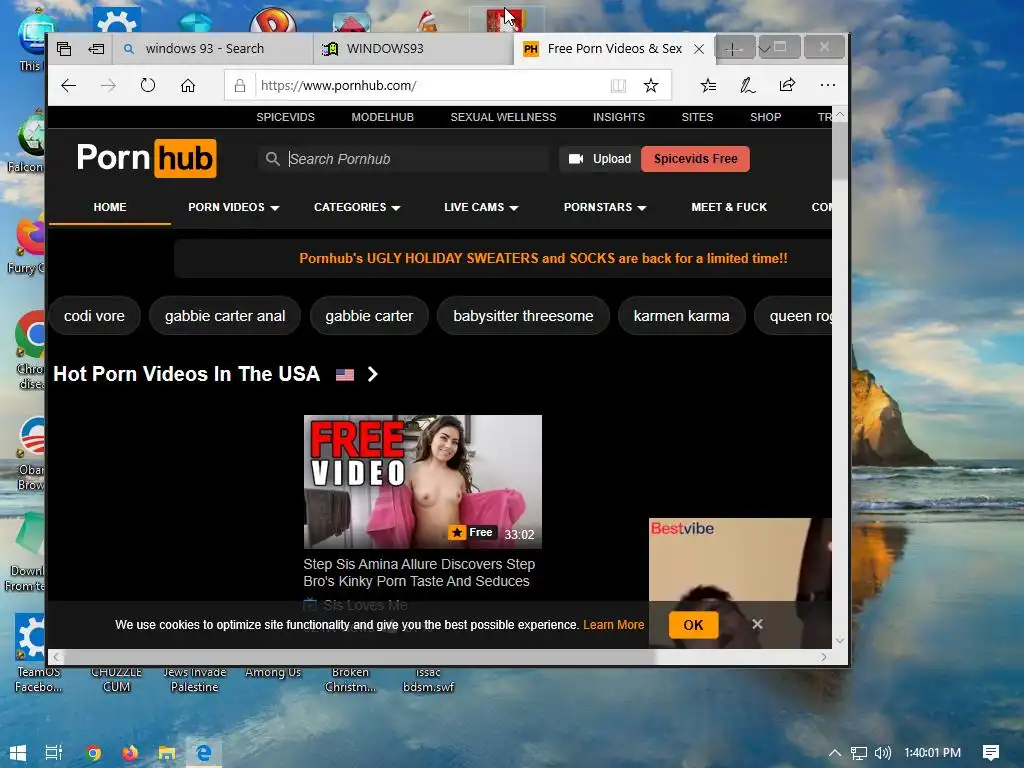Toggle reading view in address bar

coord(618,86)
